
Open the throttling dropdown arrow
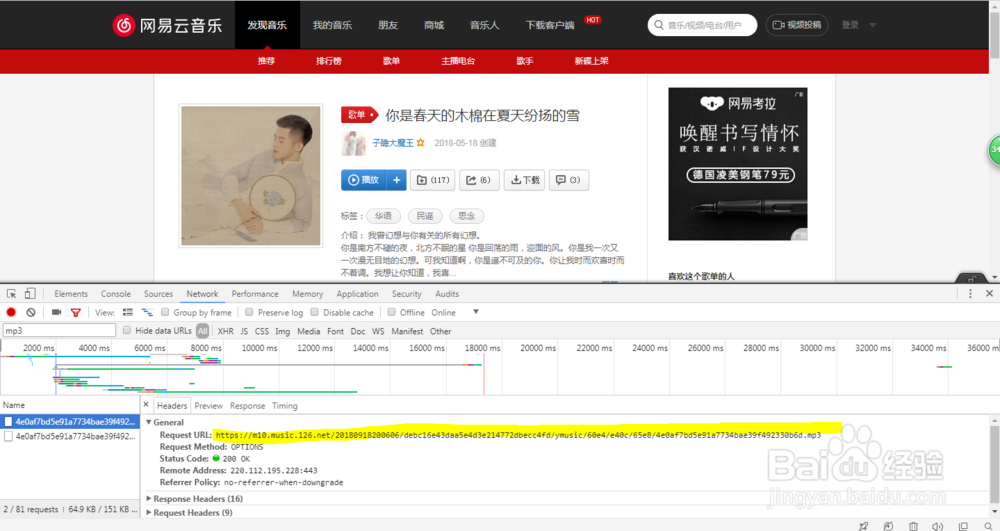476,312
